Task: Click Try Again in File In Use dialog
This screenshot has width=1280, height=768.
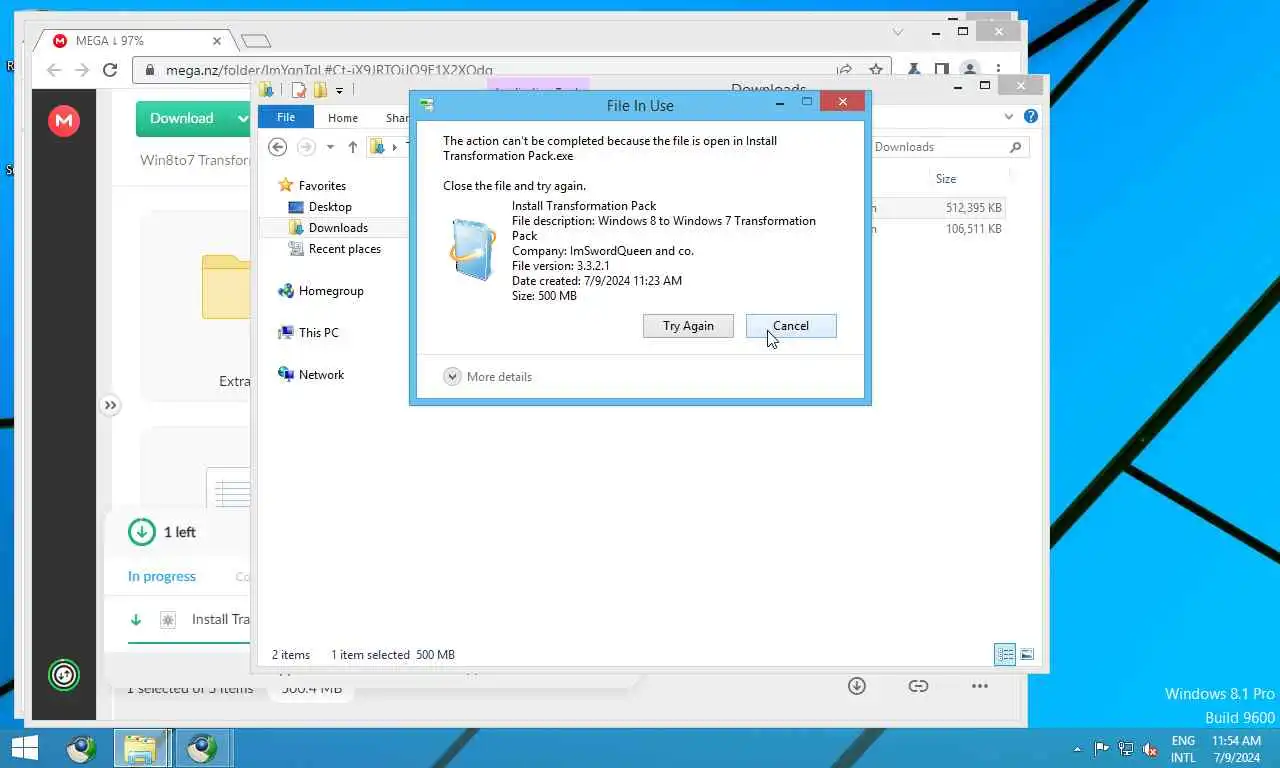Action: 688,326
